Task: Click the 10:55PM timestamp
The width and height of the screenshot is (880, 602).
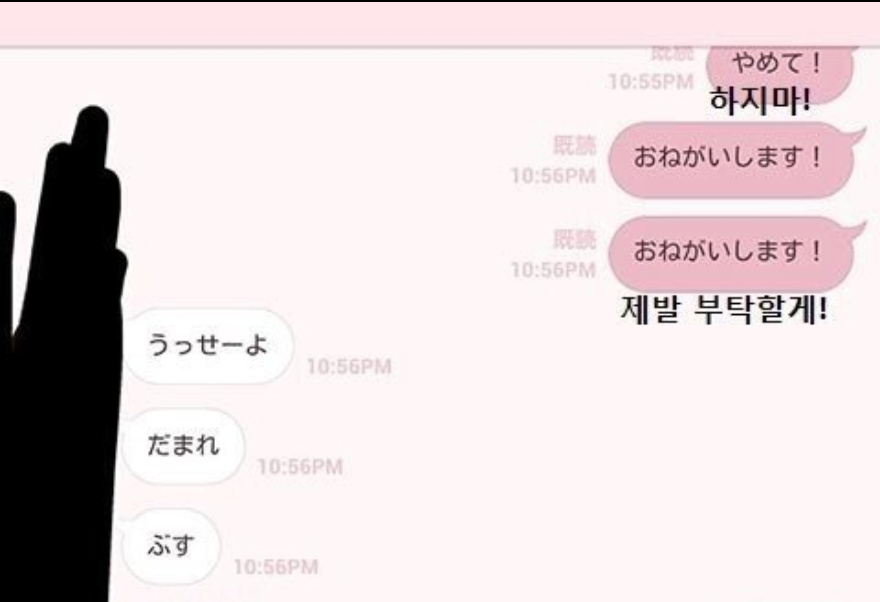Action: click(x=651, y=82)
